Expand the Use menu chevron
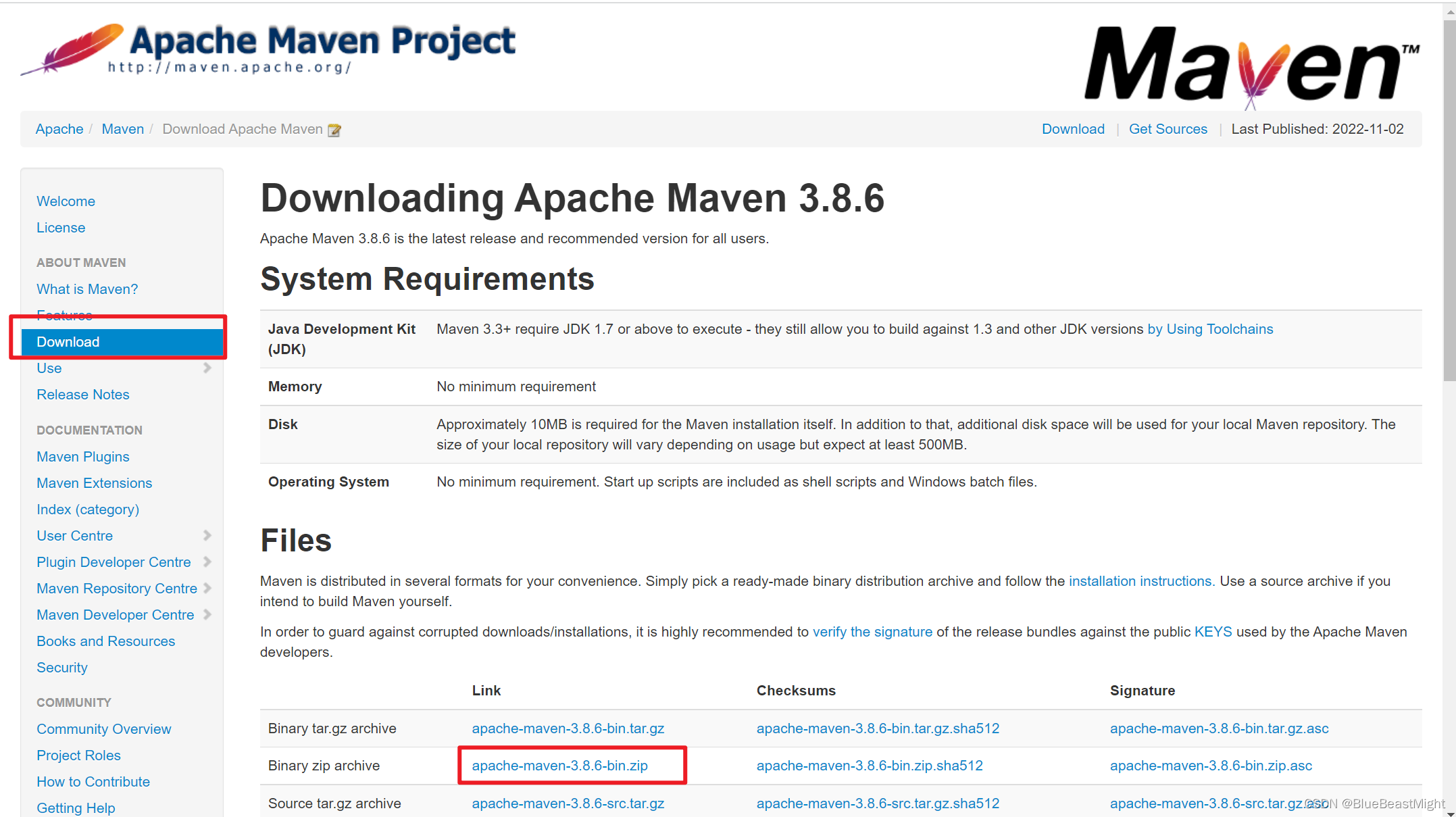Screen dimensions: 1456x817 click(x=207, y=368)
